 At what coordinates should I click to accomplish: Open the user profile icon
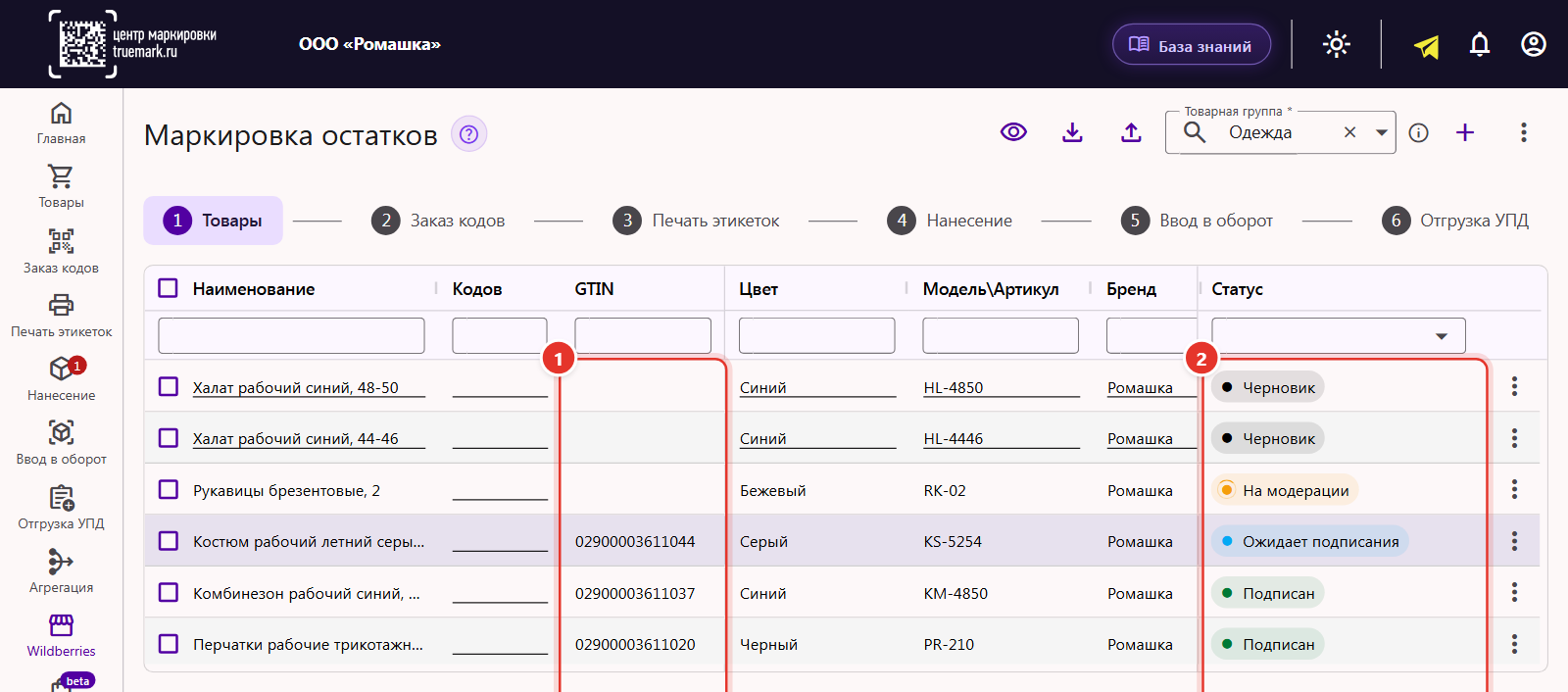pyautogui.click(x=1534, y=44)
